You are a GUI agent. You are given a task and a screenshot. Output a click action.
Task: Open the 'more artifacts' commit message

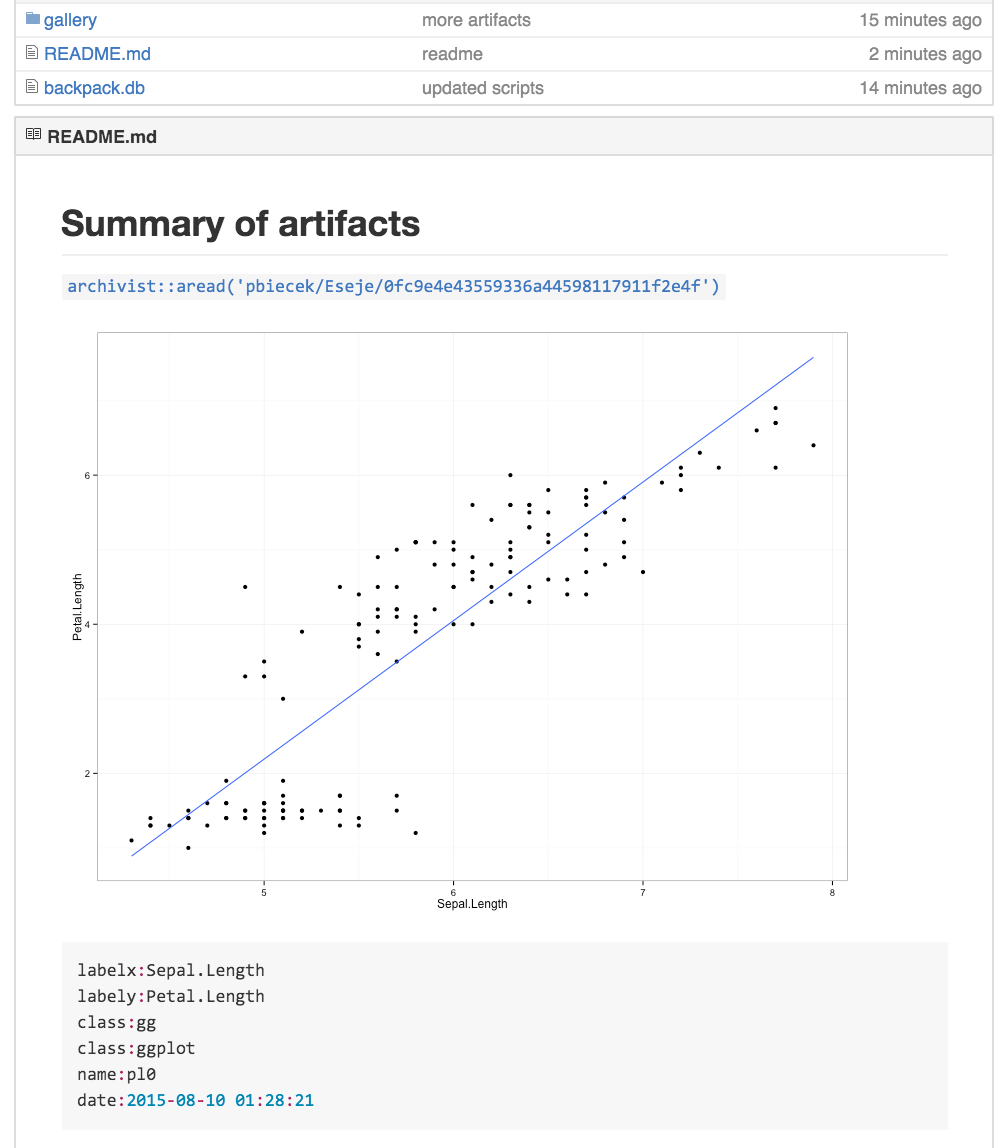click(476, 20)
